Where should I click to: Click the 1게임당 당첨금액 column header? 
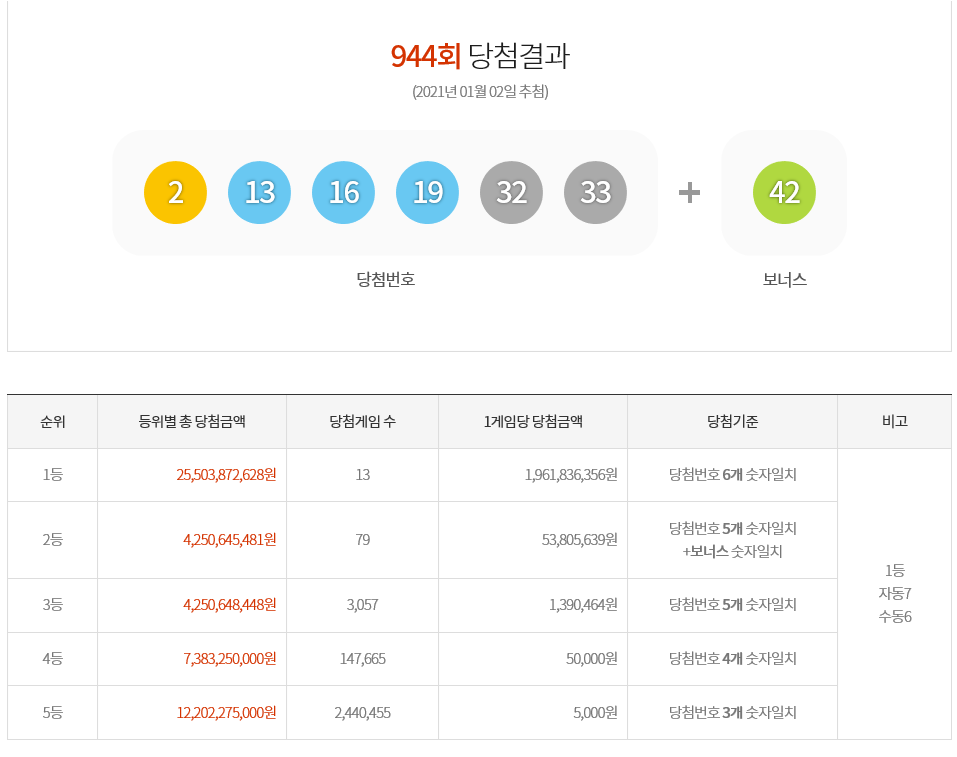[533, 422]
